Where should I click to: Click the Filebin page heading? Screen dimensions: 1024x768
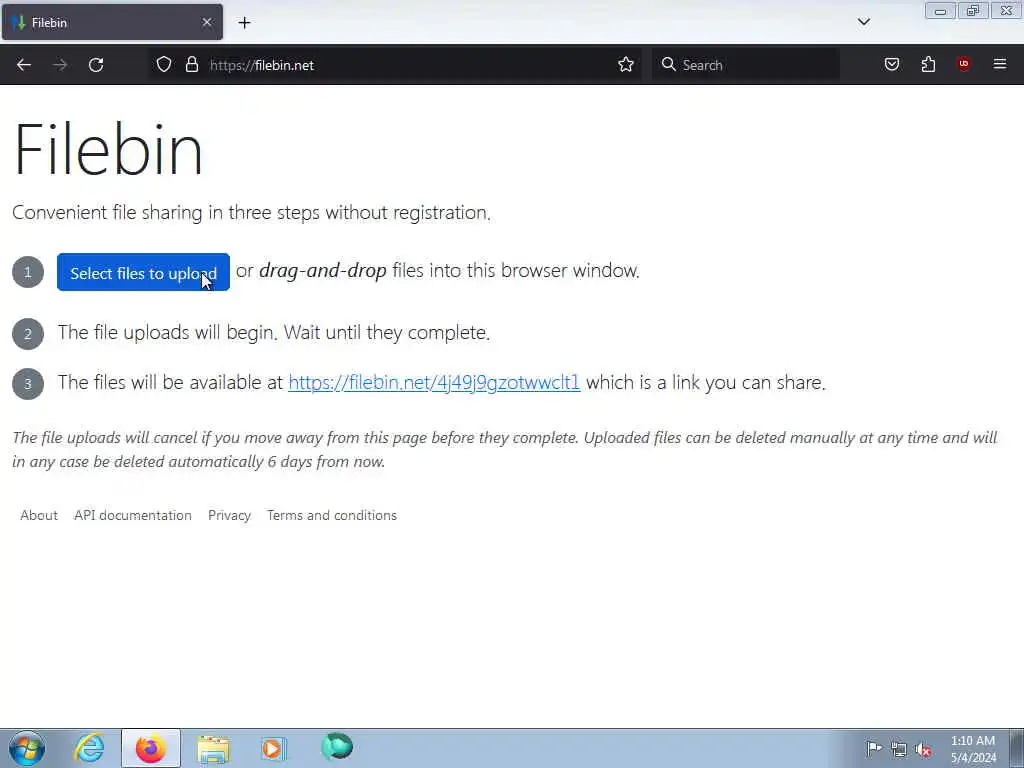[x=108, y=150]
